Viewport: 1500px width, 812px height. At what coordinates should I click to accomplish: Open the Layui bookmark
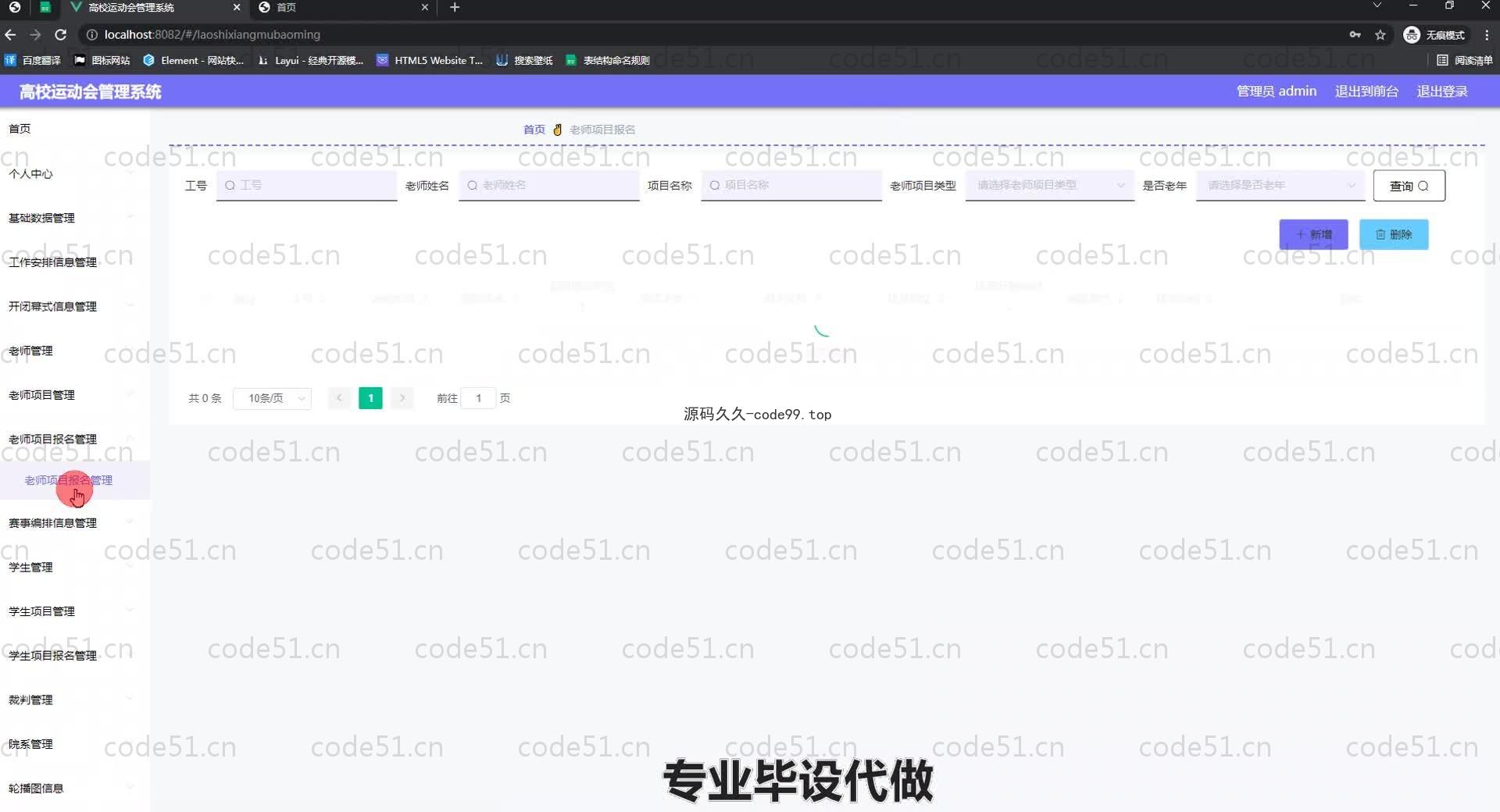coord(311,60)
